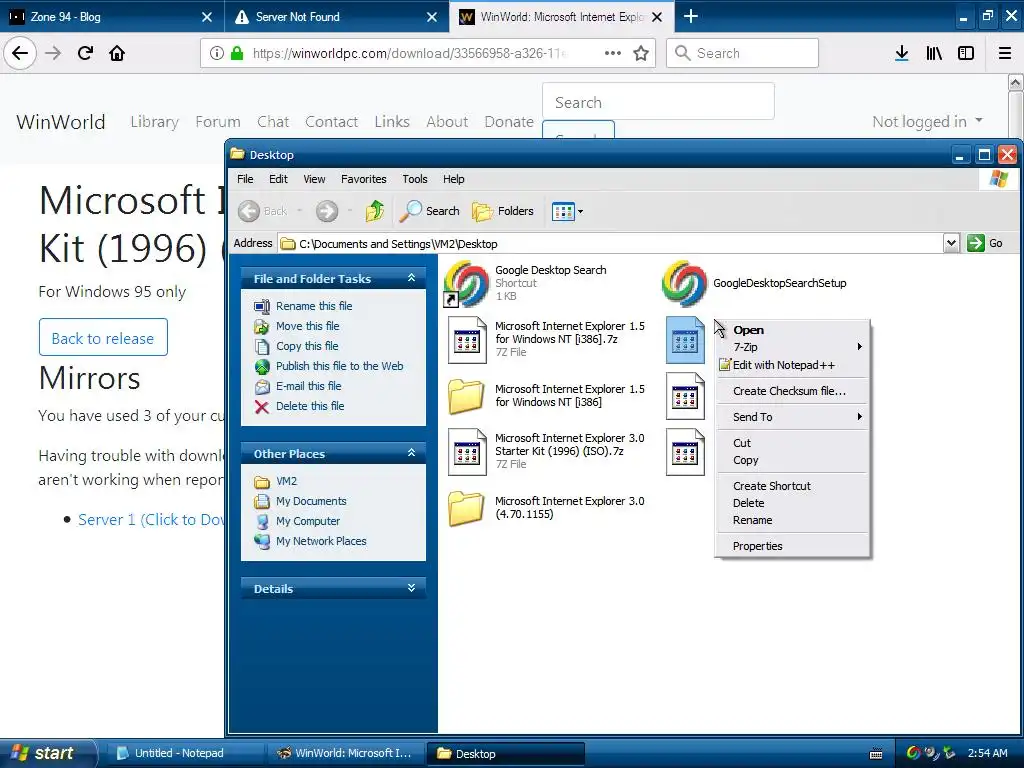Open the Library link in WinWorld nav
This screenshot has height=768, width=1024.
tap(154, 121)
